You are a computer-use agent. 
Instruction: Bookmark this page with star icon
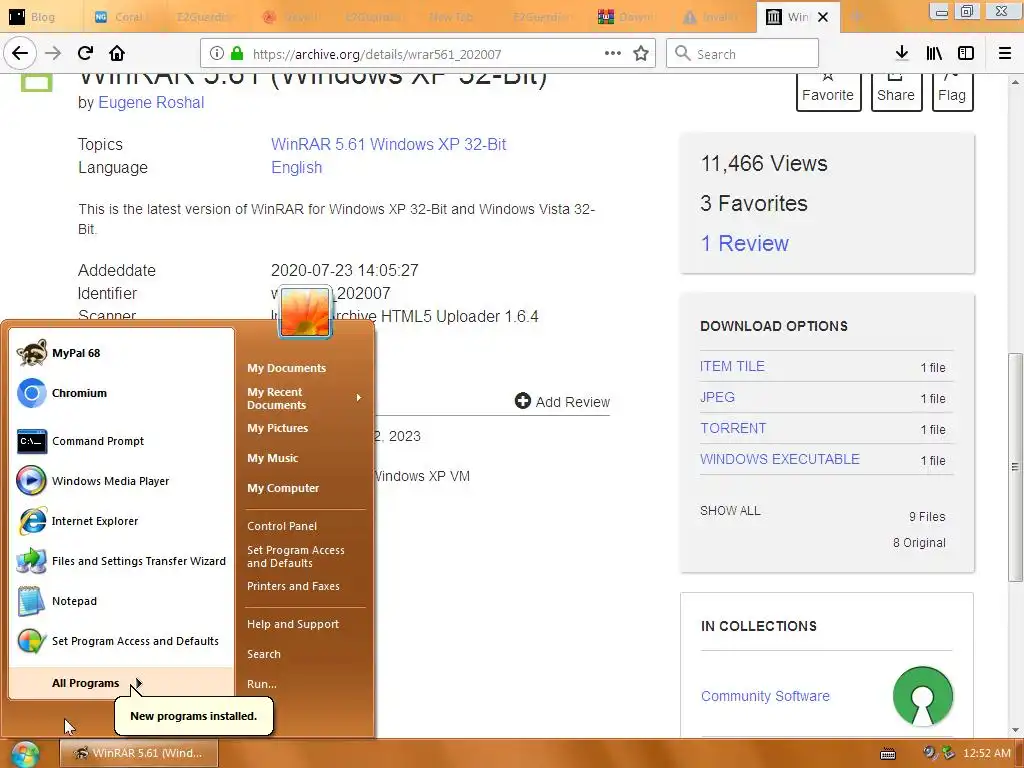641,54
